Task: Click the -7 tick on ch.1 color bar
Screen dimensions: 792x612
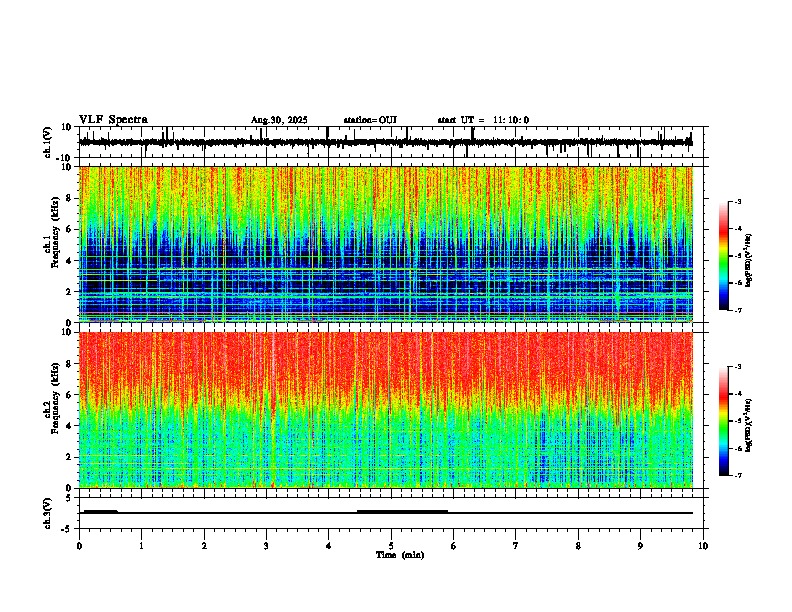Action: coord(737,310)
